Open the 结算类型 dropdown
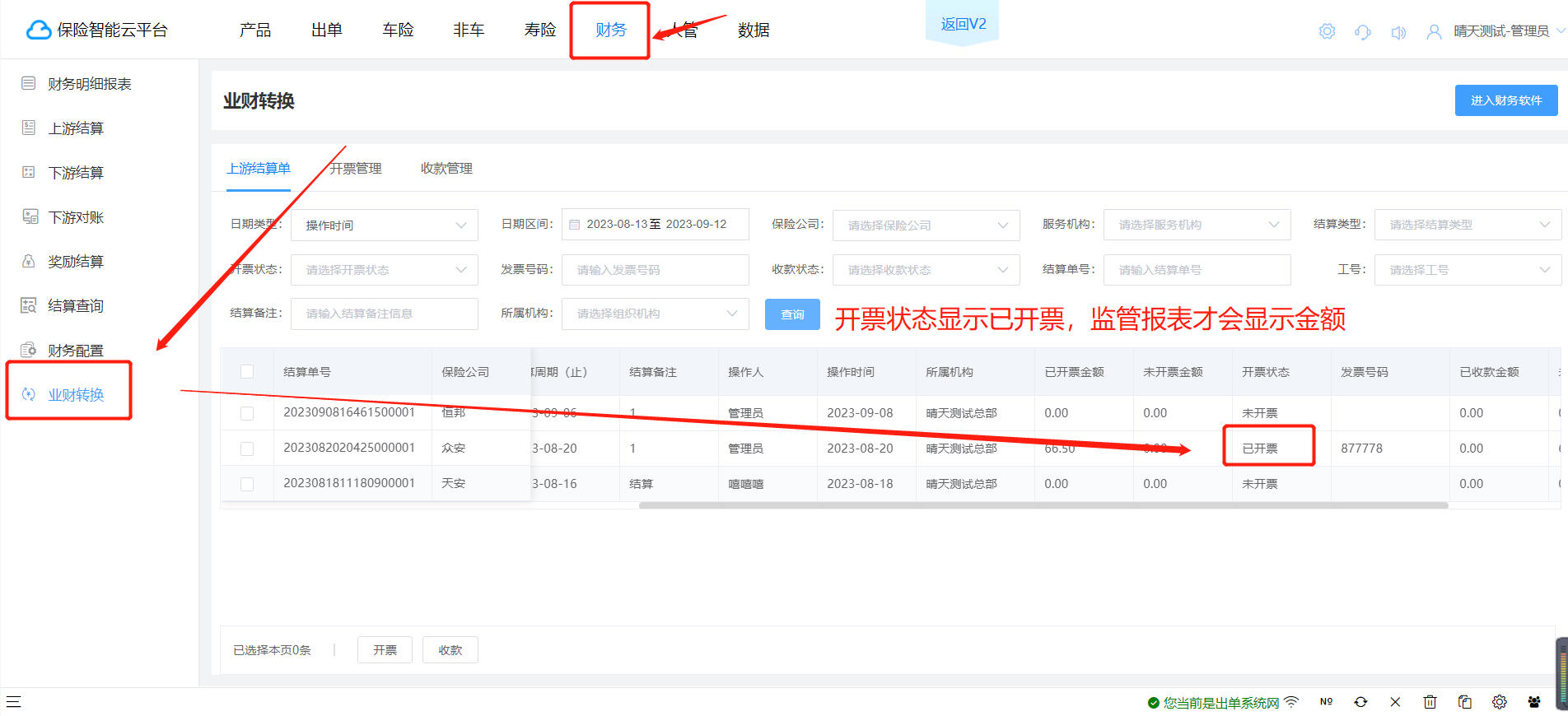 (1468, 225)
